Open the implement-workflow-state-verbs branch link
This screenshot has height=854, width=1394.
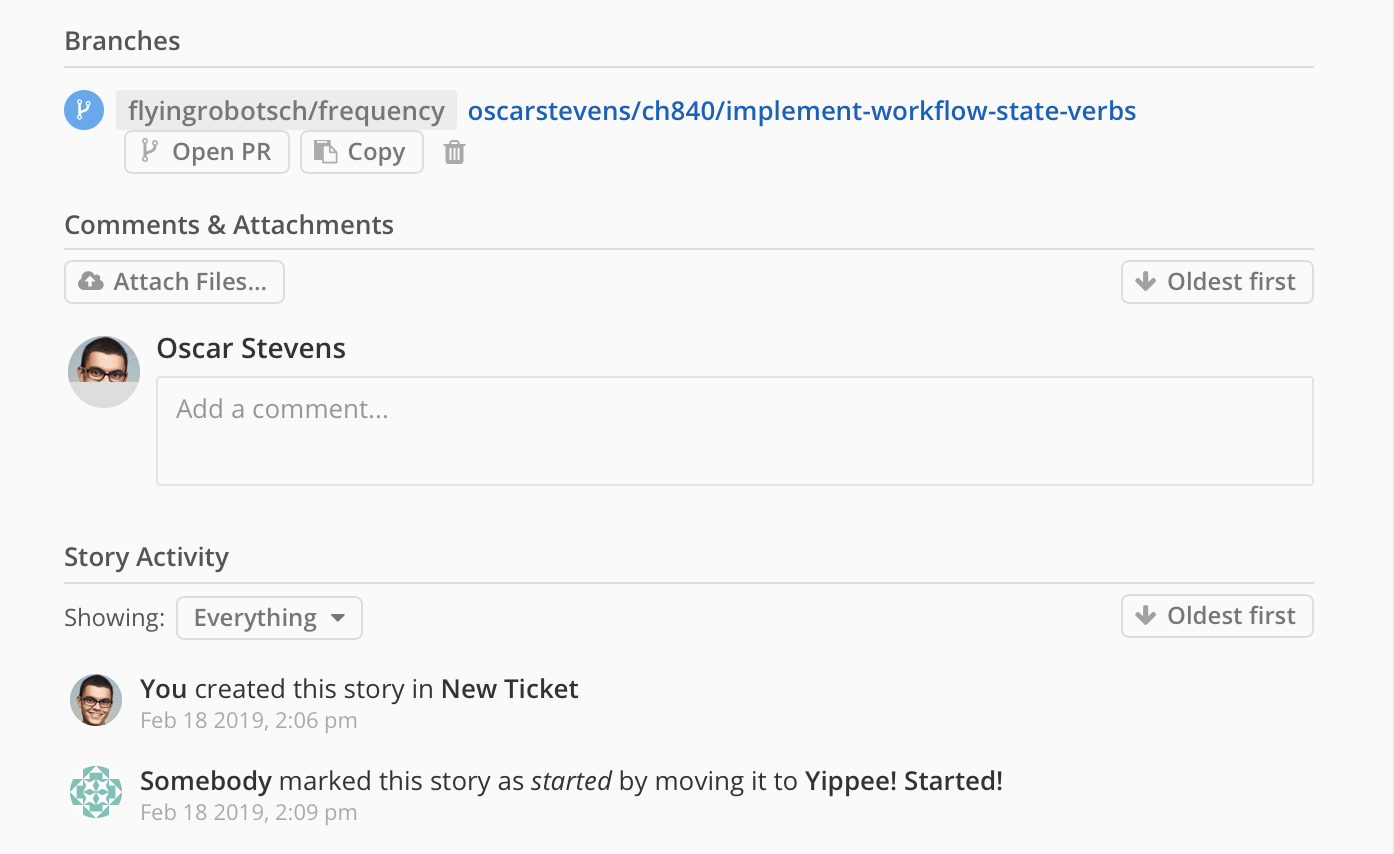[802, 111]
